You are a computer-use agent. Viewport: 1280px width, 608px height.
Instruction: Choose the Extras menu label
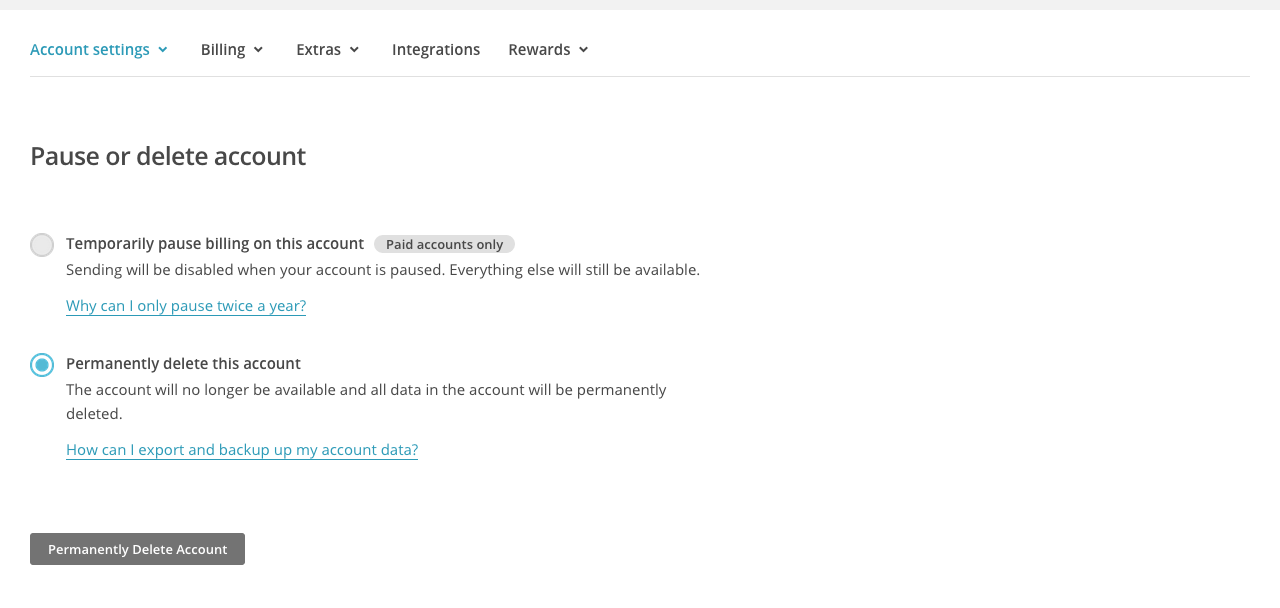[x=319, y=49]
